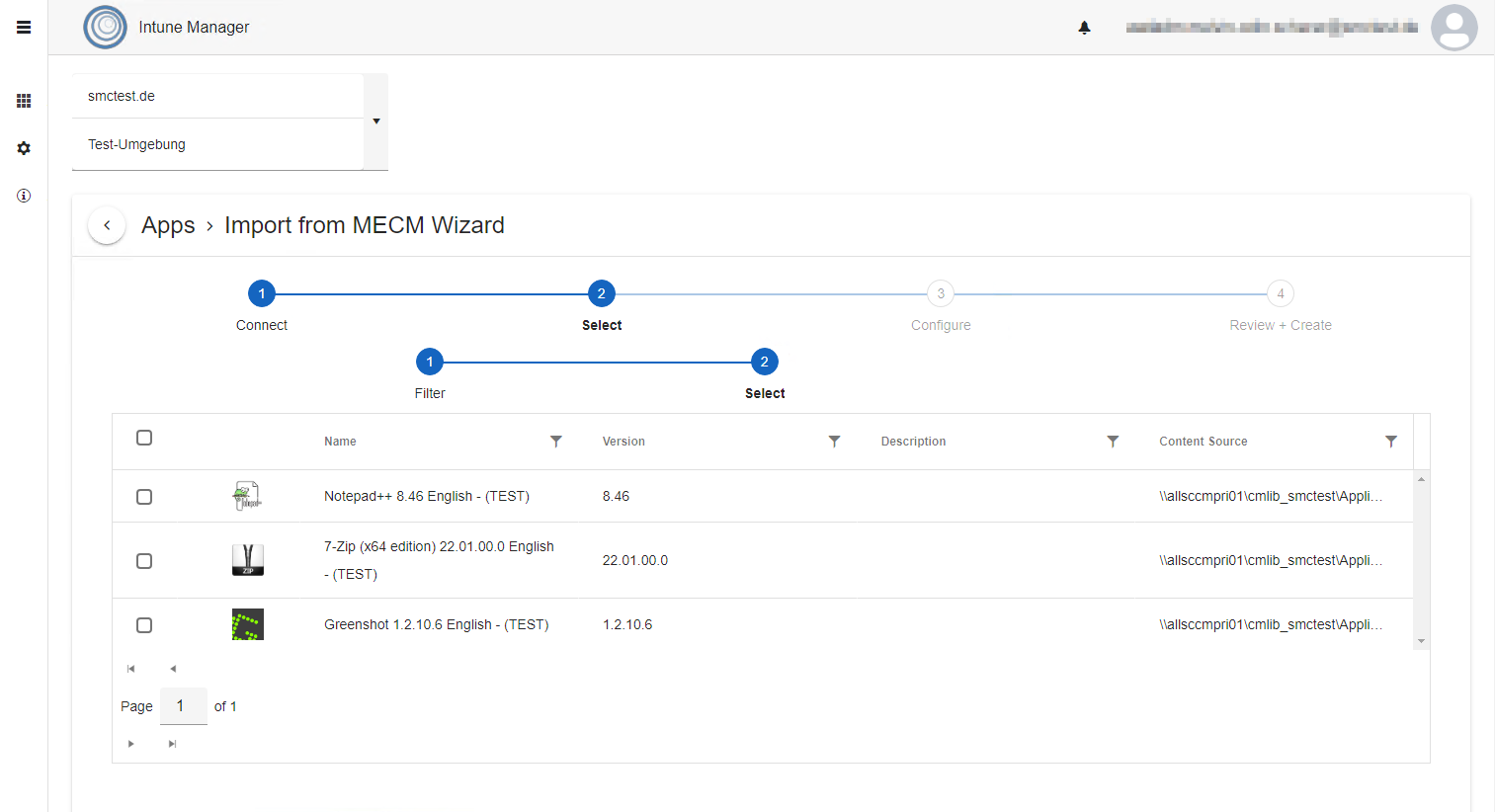Go to sub-step 1 Filter
This screenshot has width=1495, height=812.
(430, 362)
